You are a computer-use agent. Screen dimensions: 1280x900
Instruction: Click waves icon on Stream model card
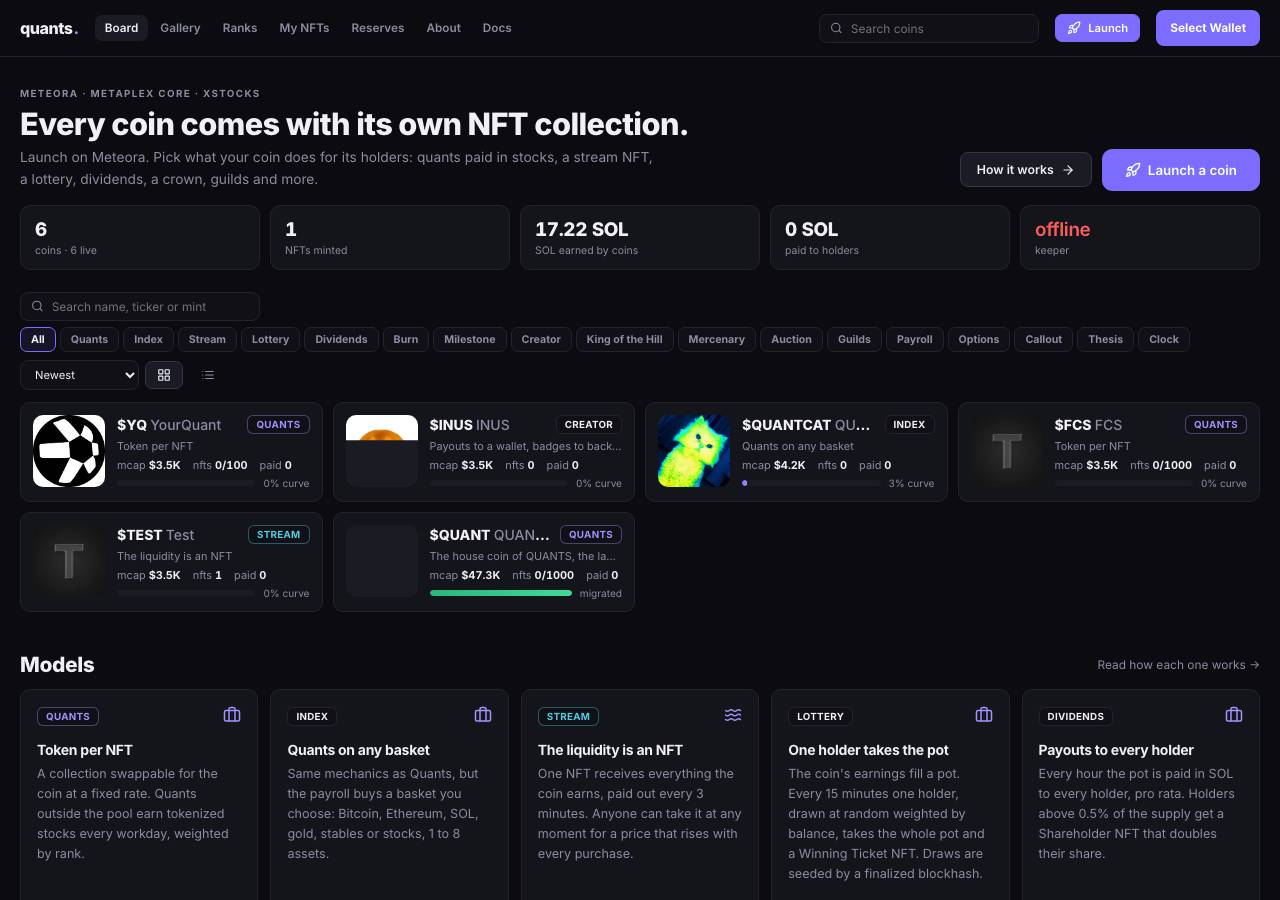[x=733, y=715]
